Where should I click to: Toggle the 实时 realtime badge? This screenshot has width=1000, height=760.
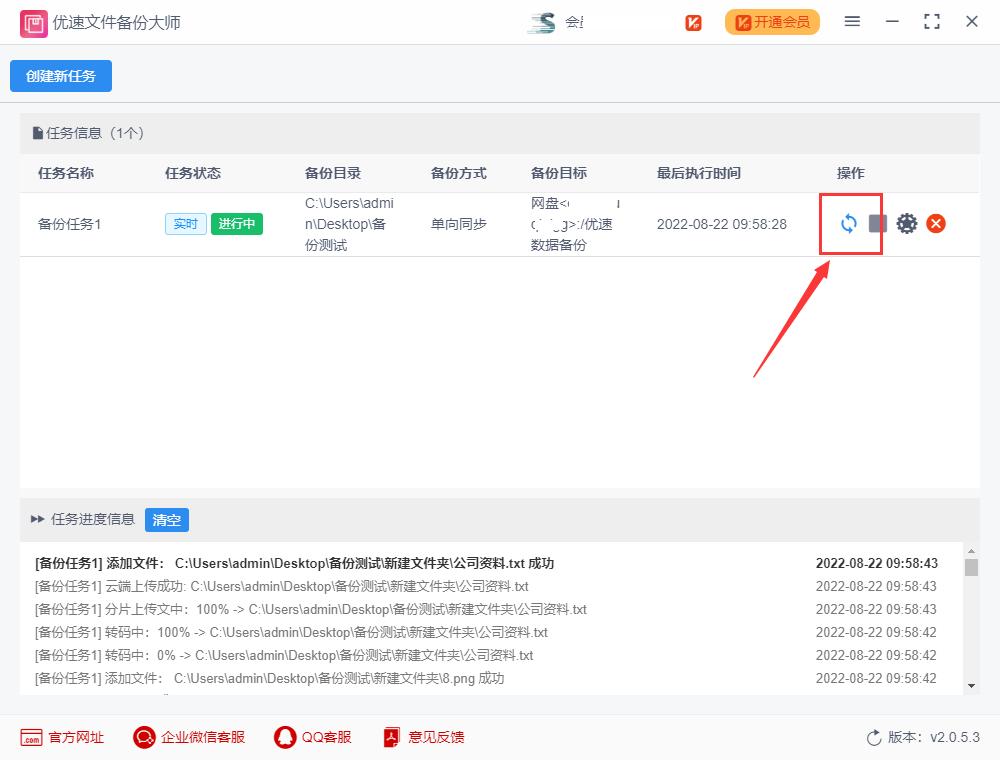coord(185,224)
